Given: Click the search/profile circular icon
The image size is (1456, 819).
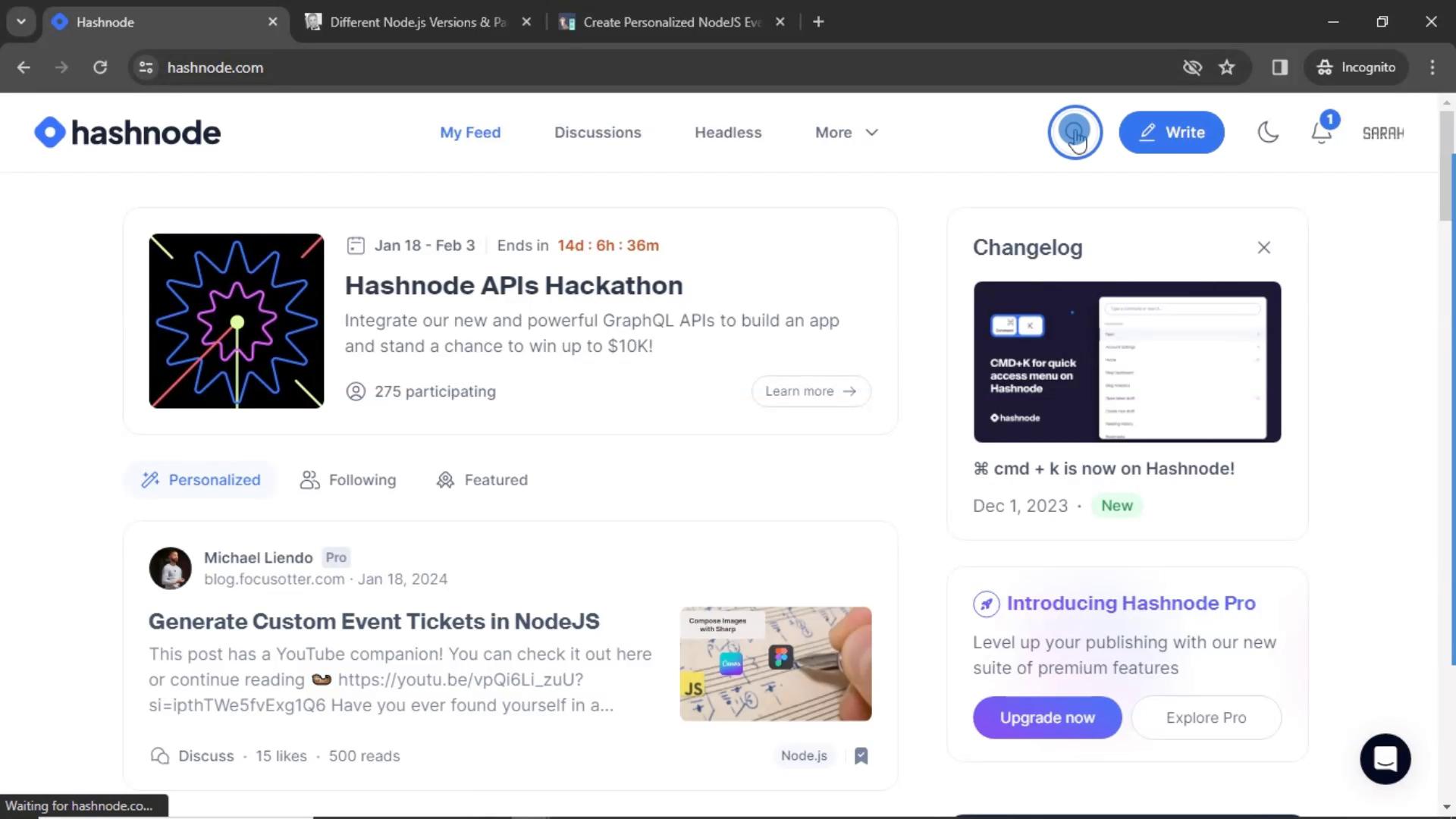Looking at the screenshot, I should 1075,132.
